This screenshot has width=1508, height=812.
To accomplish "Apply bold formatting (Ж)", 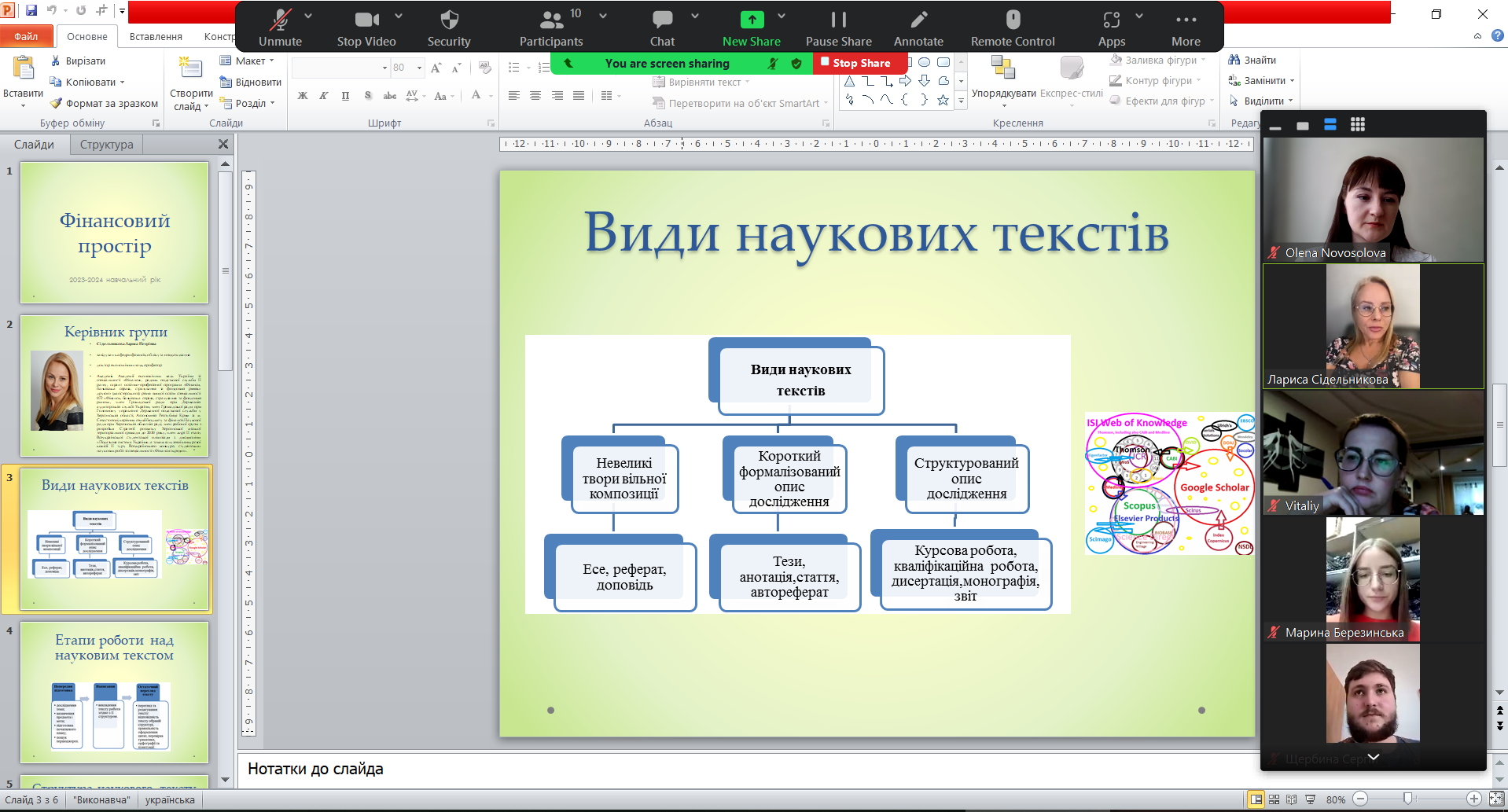I will 303,96.
